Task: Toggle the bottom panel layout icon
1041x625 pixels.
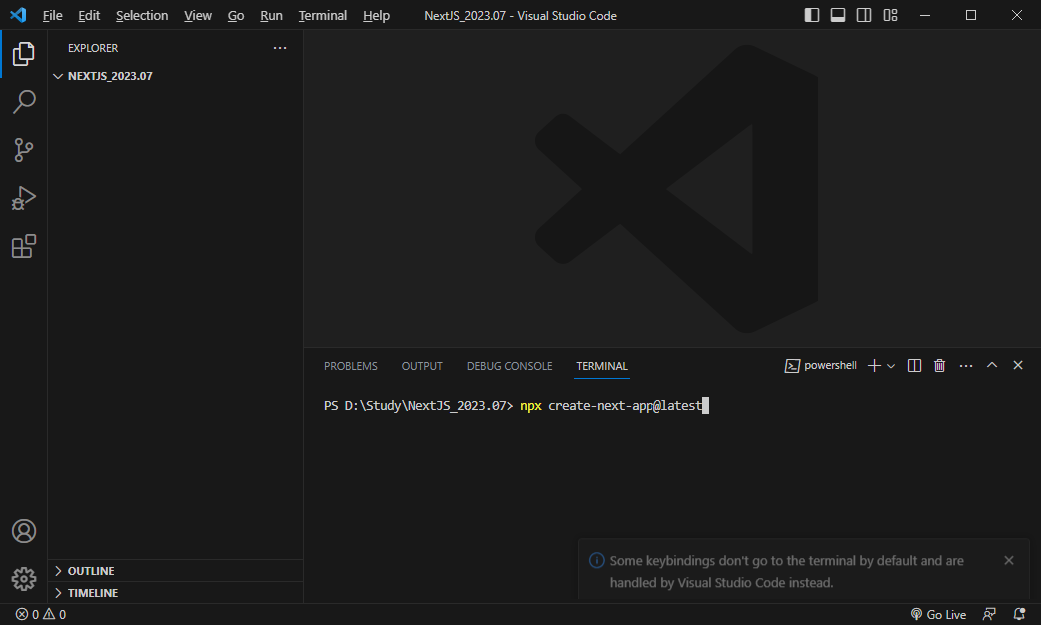Action: pos(838,15)
